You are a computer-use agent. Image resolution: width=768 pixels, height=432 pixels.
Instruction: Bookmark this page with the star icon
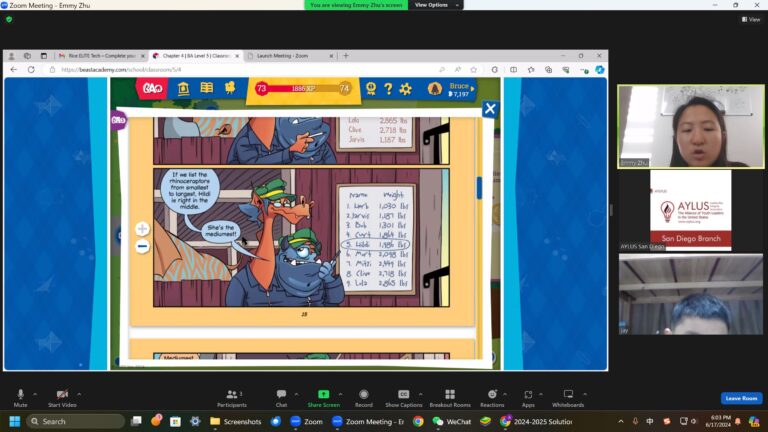474,70
